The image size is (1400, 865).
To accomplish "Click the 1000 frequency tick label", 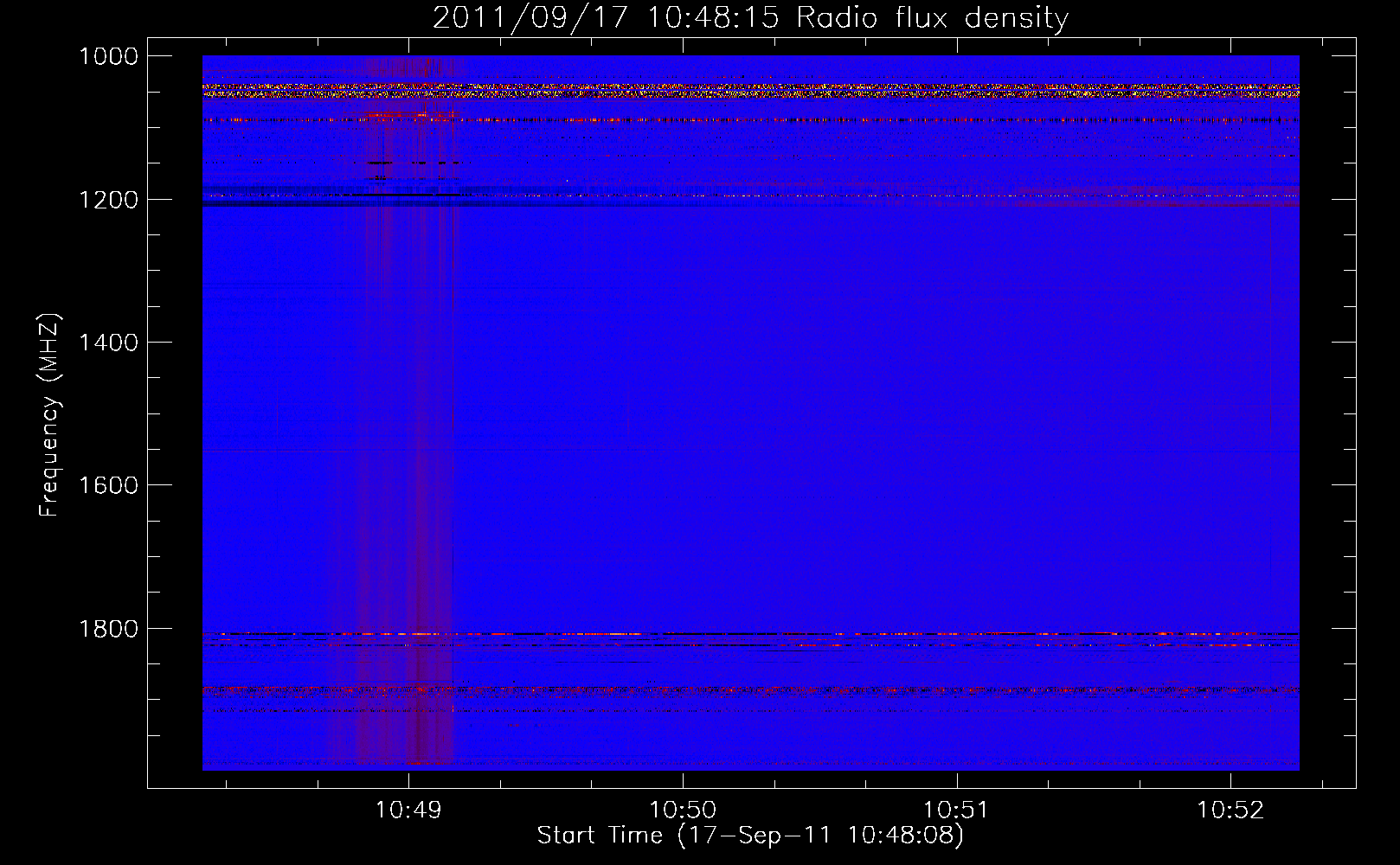I will [x=108, y=56].
